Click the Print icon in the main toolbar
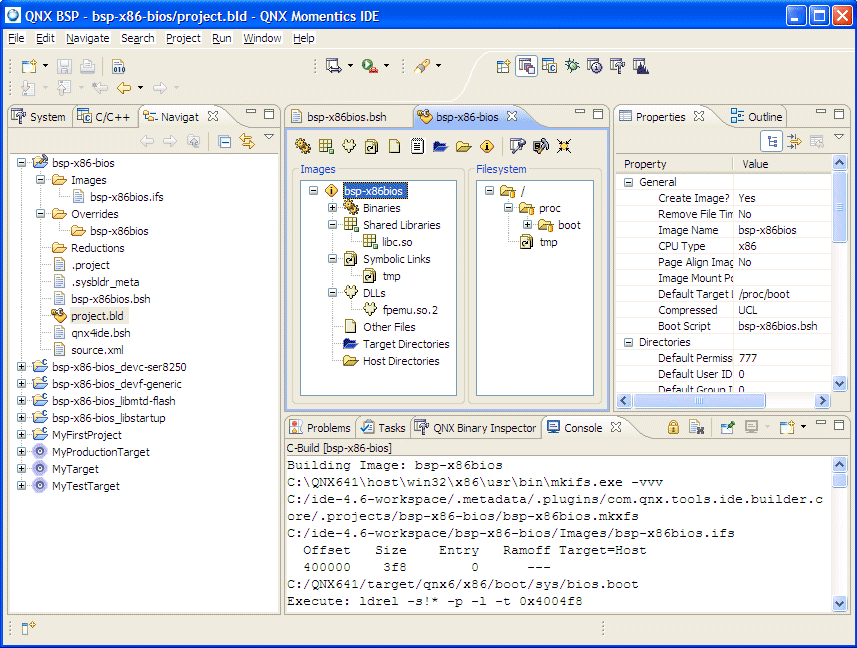 click(87, 67)
